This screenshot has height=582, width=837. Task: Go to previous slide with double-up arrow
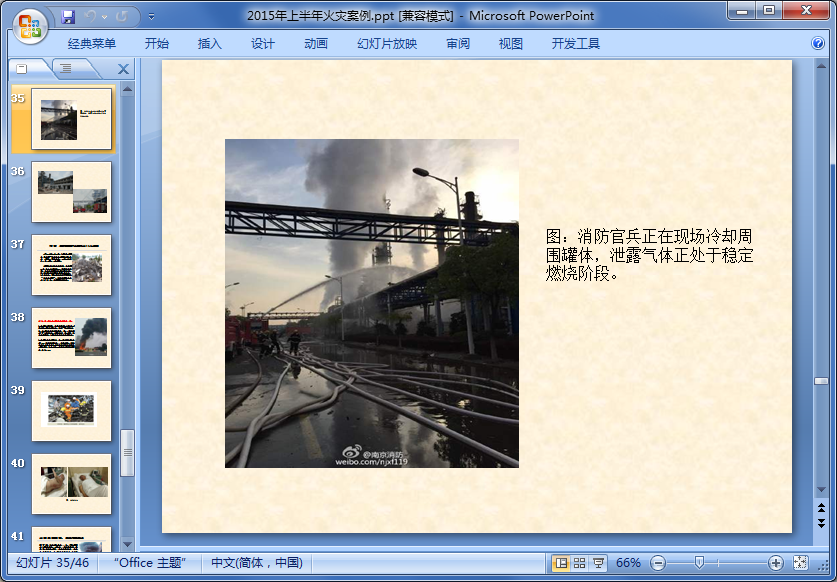[x=821, y=507]
